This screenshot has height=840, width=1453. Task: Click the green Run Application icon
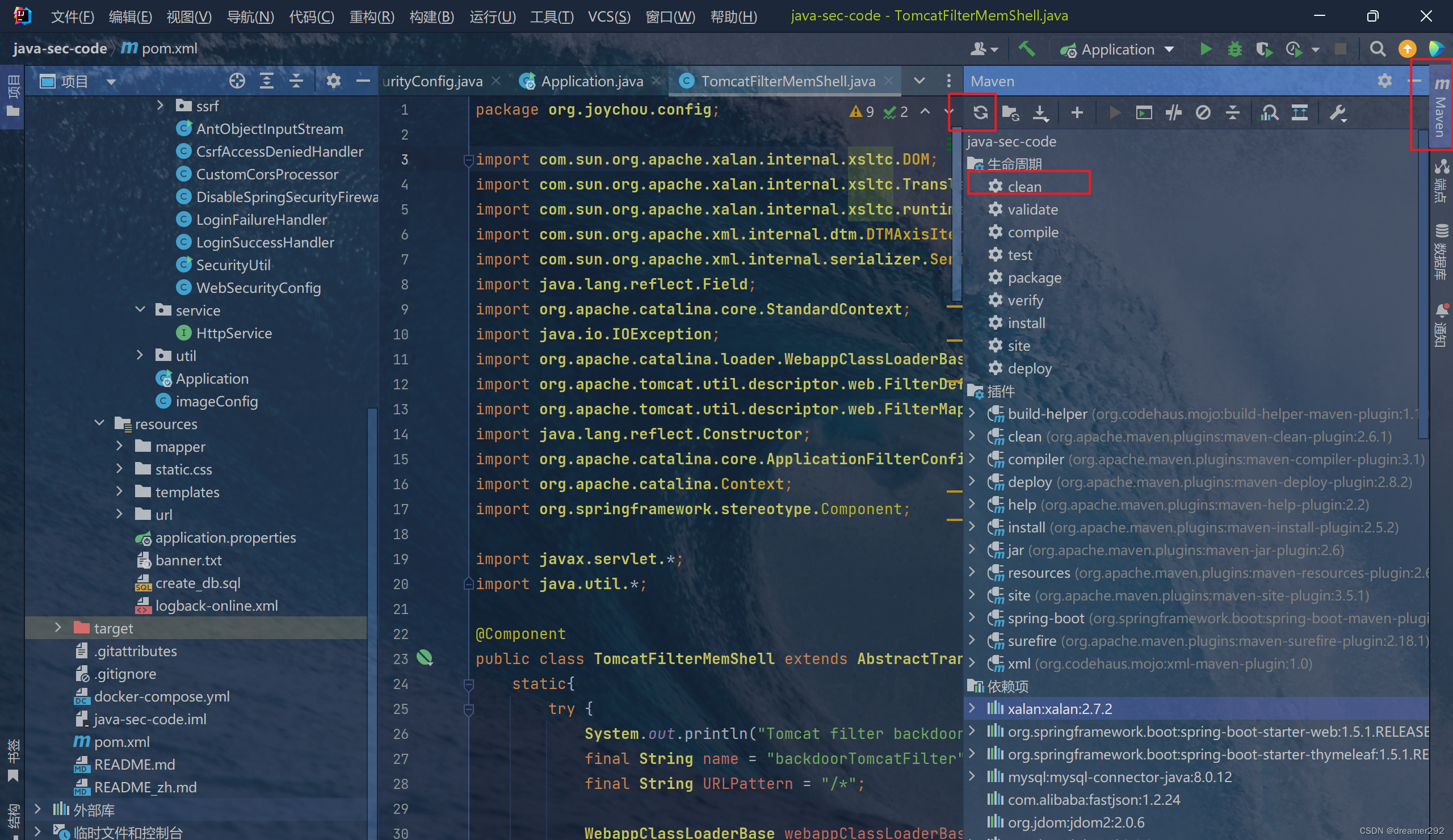click(1206, 49)
